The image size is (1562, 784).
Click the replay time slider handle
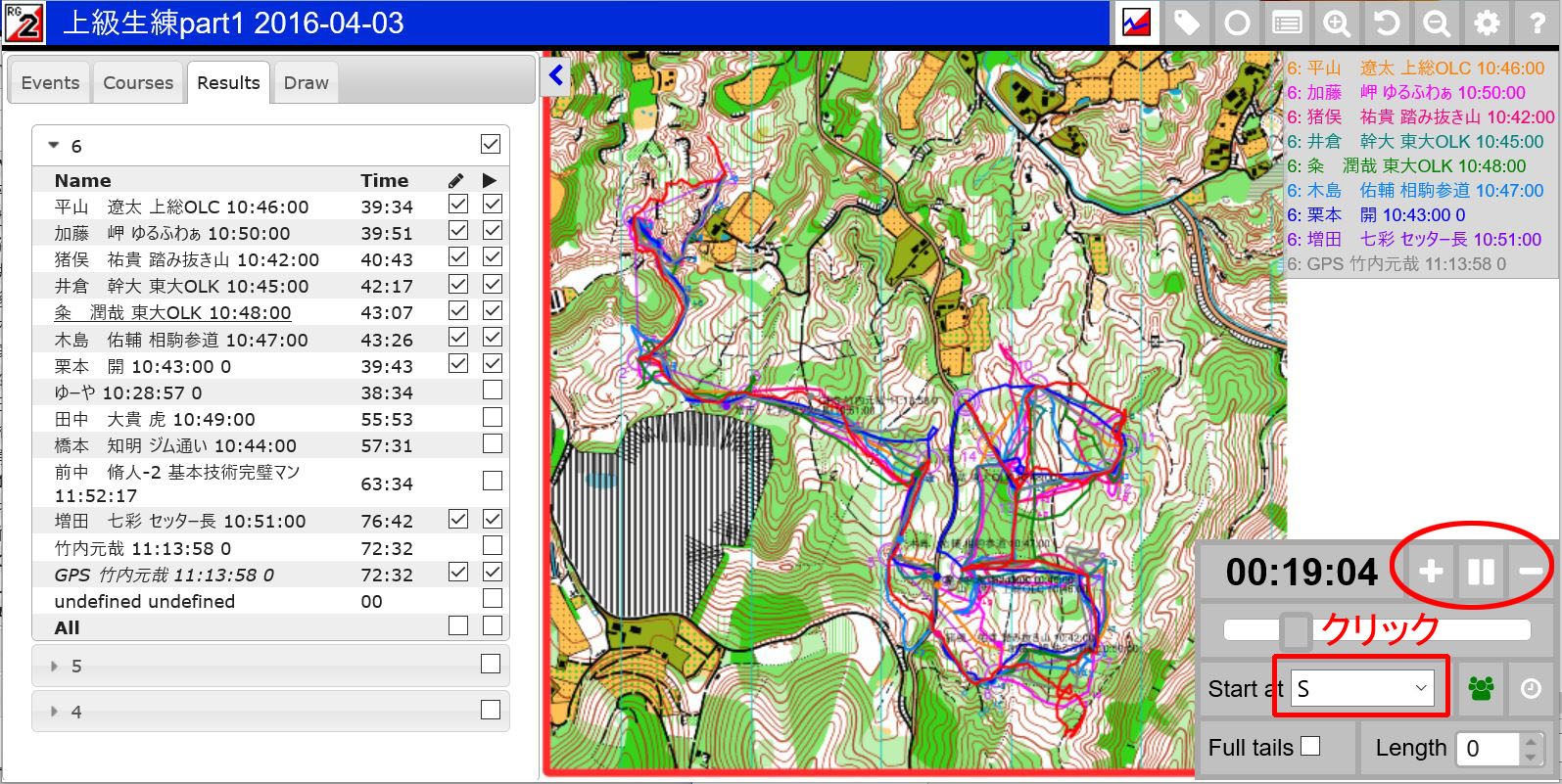click(1297, 630)
